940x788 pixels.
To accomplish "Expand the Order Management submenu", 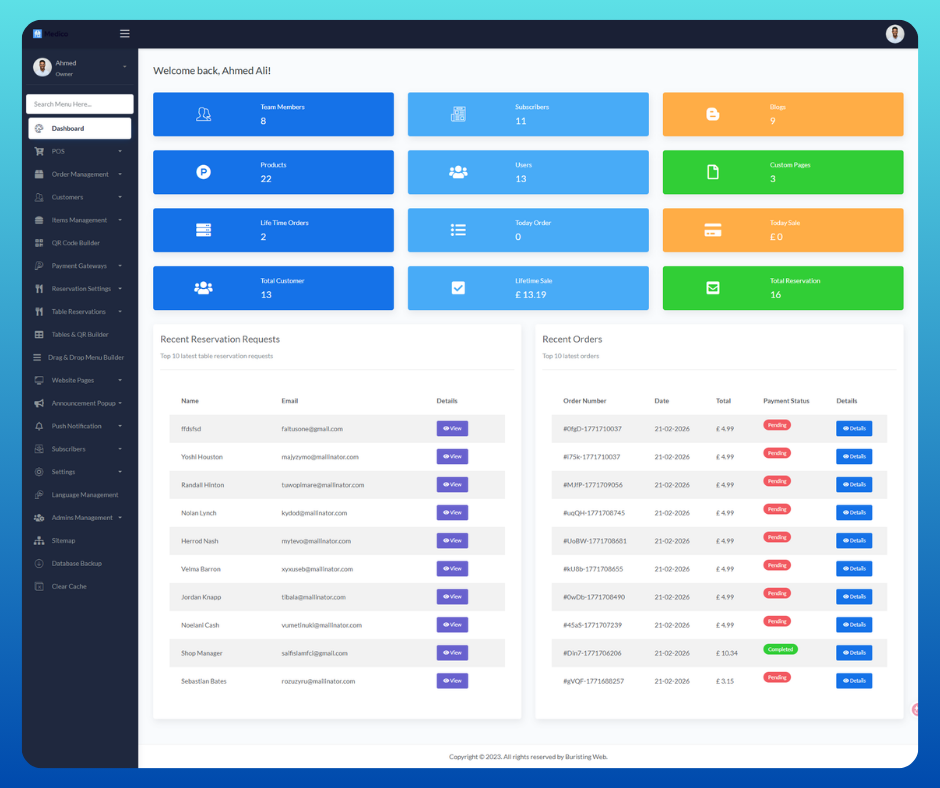I will tap(120, 174).
